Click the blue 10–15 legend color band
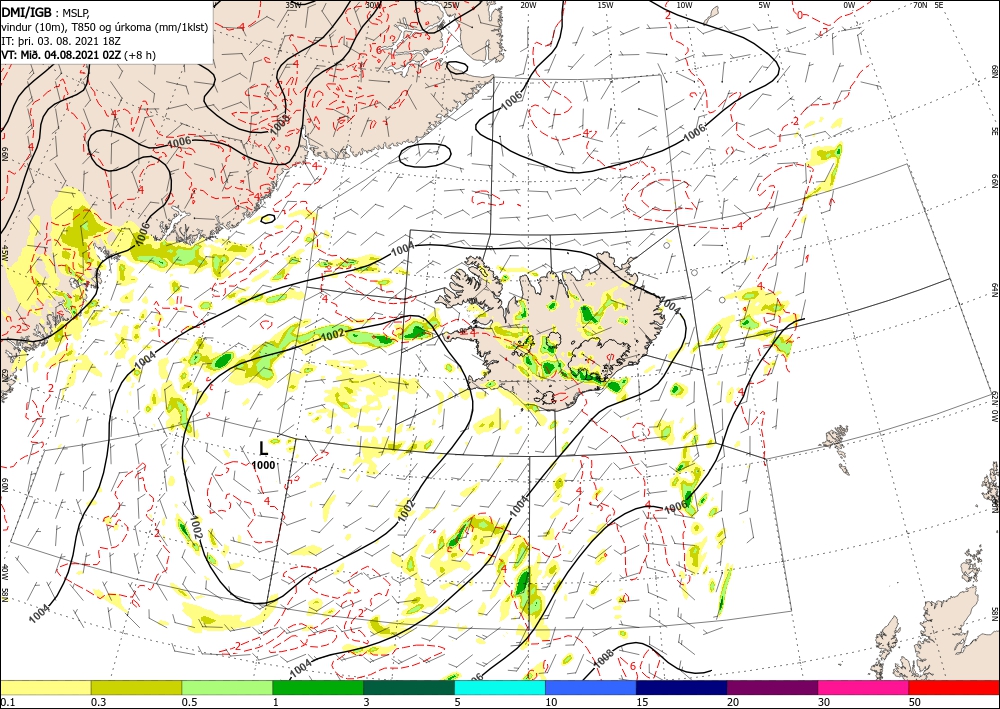This screenshot has width=1000, height=709. coord(591,687)
